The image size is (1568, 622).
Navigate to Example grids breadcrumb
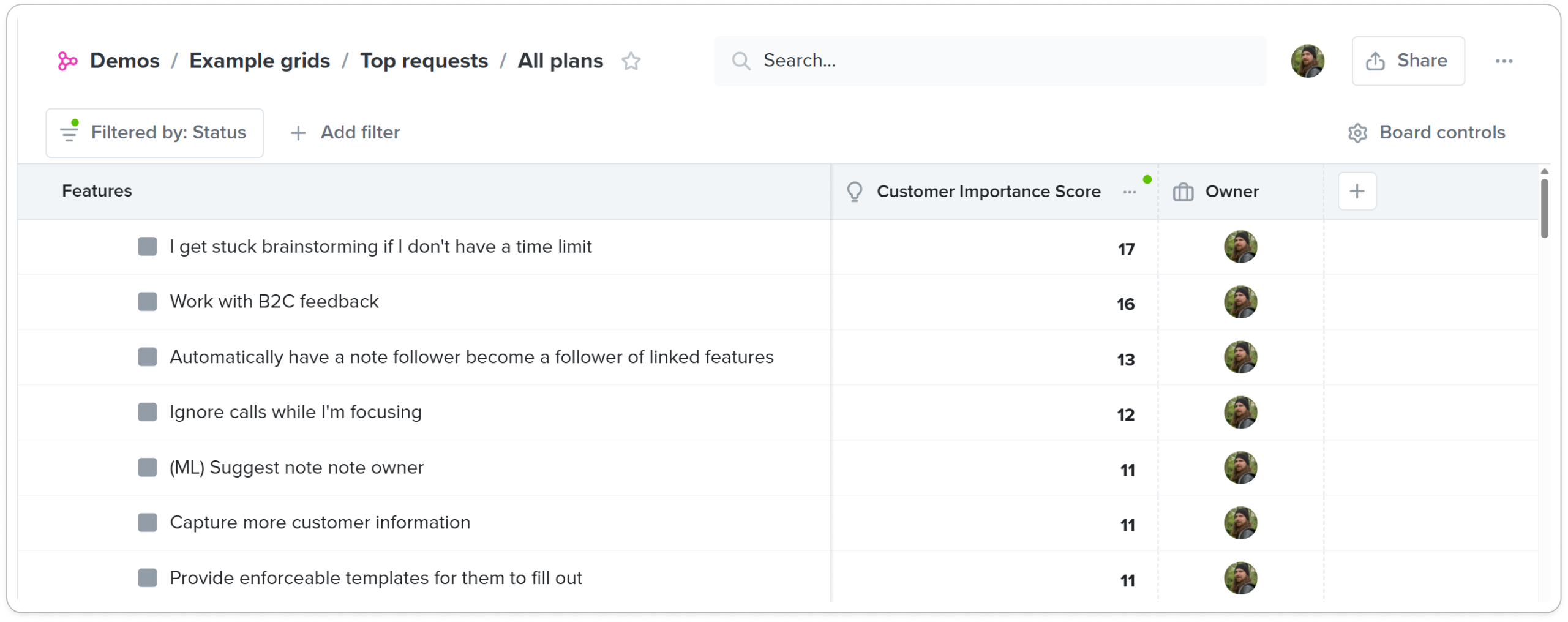(x=260, y=61)
